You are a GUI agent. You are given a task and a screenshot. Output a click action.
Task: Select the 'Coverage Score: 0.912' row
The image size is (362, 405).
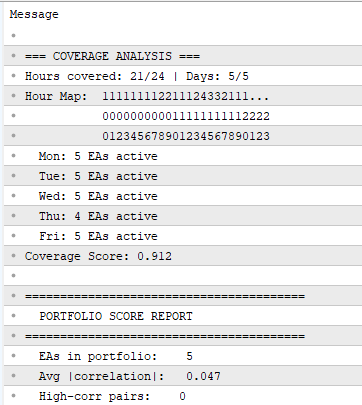(x=183, y=256)
